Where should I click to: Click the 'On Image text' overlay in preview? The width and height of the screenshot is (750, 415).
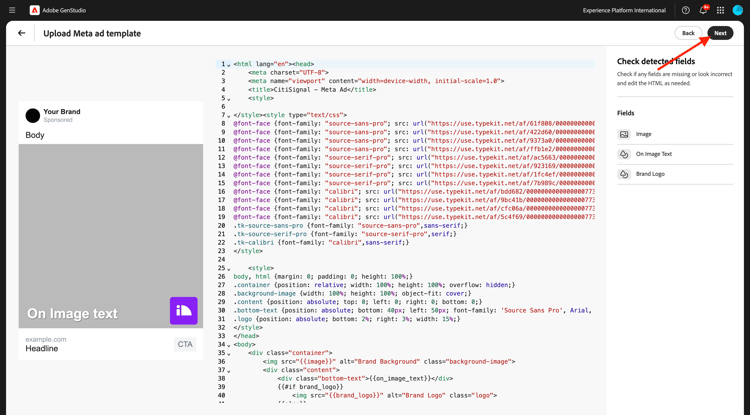click(x=72, y=314)
